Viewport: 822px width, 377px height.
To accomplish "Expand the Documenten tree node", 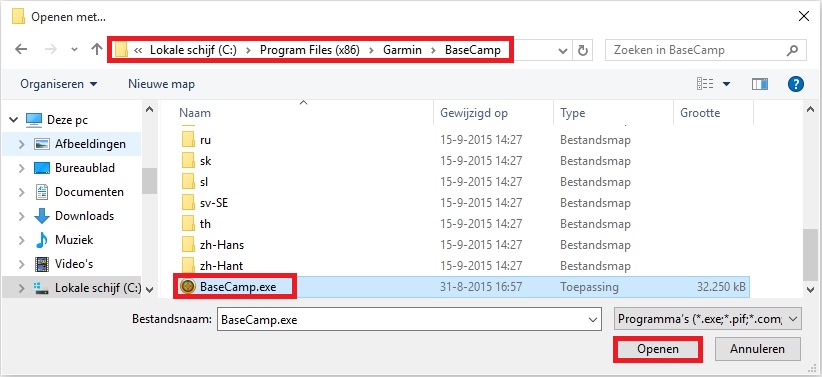I will click(x=21, y=192).
